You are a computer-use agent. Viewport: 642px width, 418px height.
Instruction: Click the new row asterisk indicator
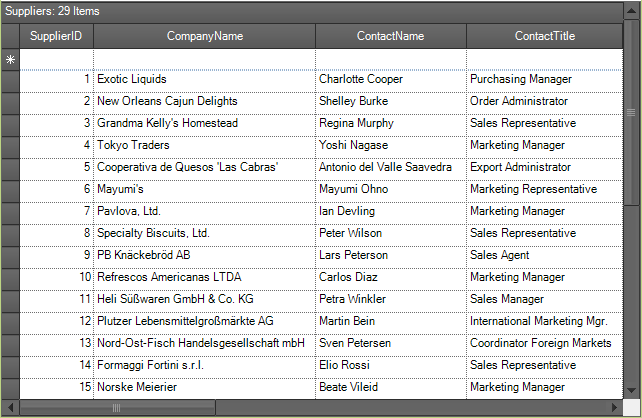(x=10, y=60)
